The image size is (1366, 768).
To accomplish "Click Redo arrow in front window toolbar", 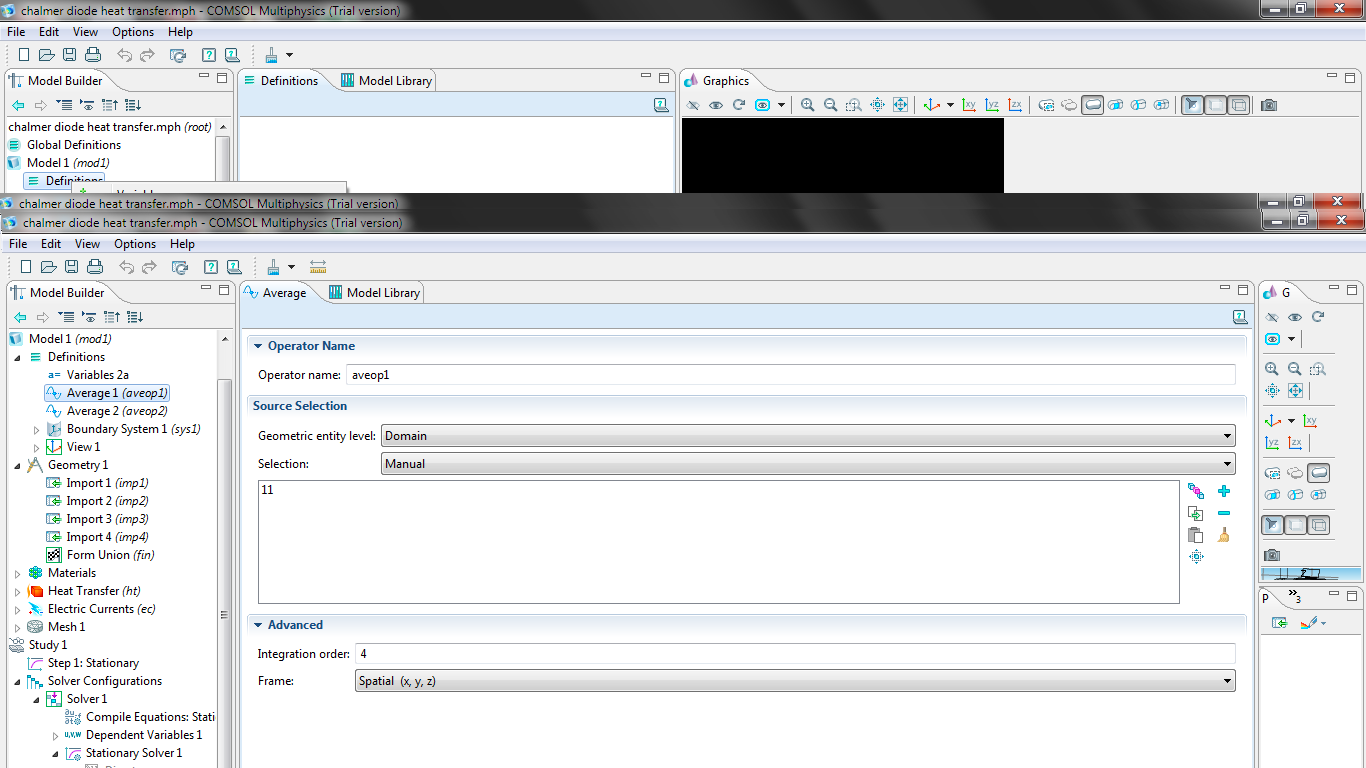I will [149, 267].
